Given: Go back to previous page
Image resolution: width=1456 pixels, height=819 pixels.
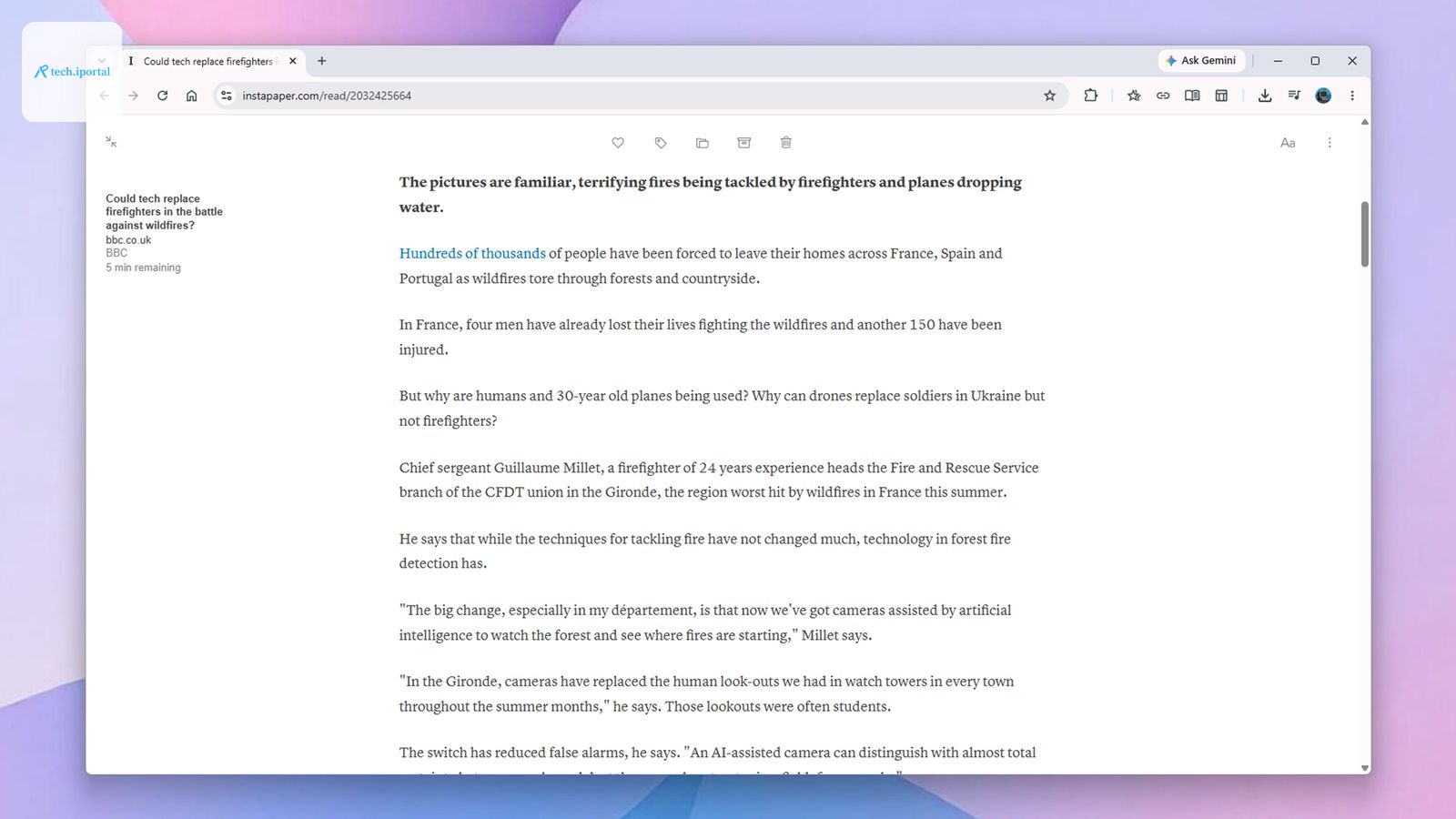Looking at the screenshot, I should (105, 96).
